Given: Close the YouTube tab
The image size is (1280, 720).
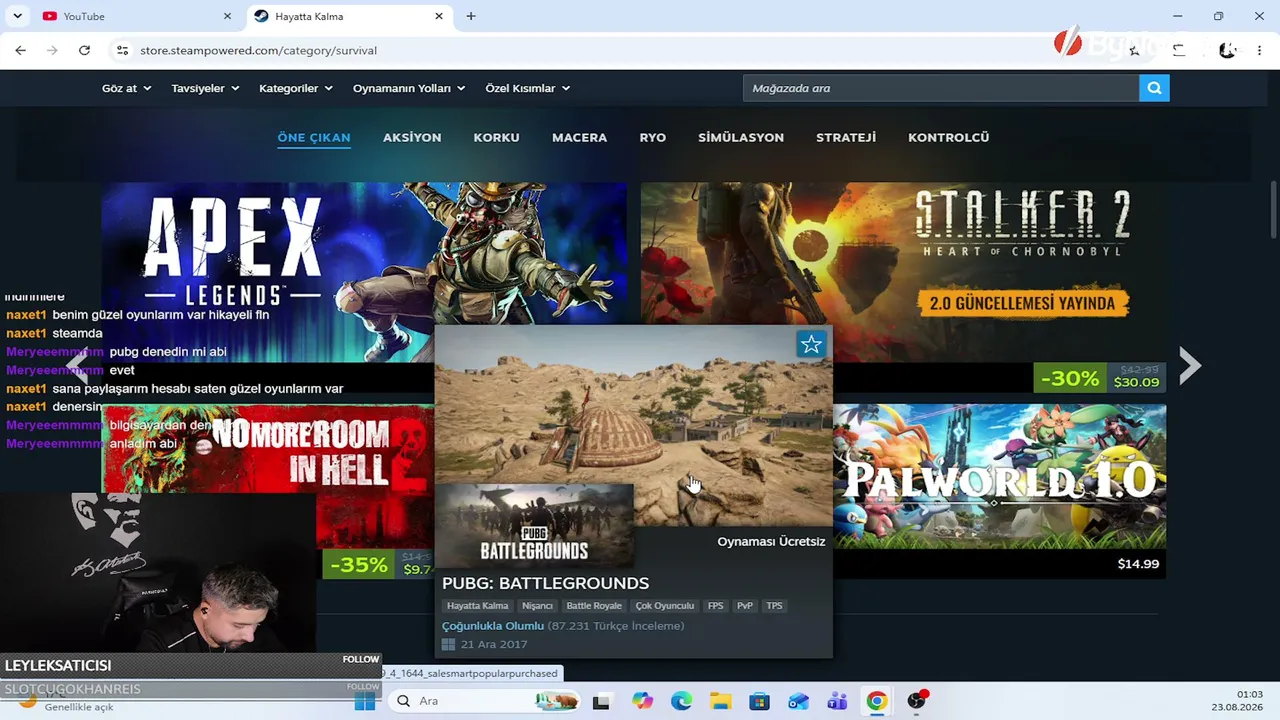Looking at the screenshot, I should 227,16.
